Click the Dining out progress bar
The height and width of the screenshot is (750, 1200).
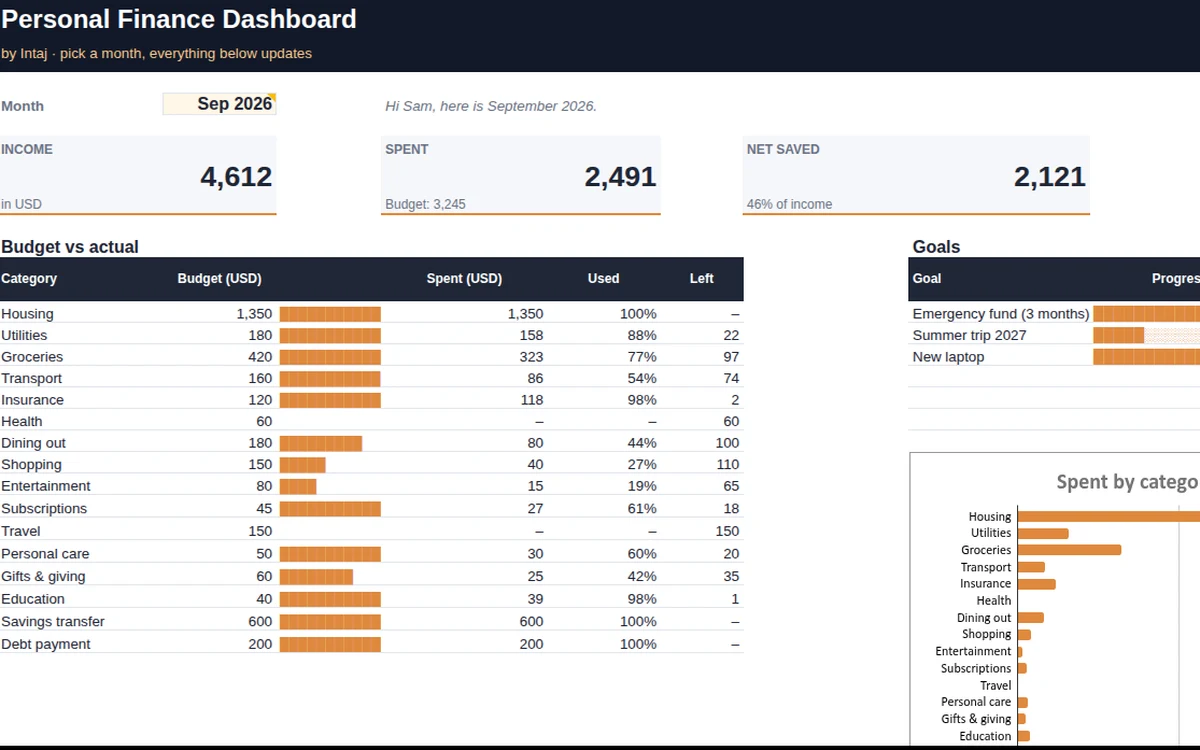coord(321,443)
